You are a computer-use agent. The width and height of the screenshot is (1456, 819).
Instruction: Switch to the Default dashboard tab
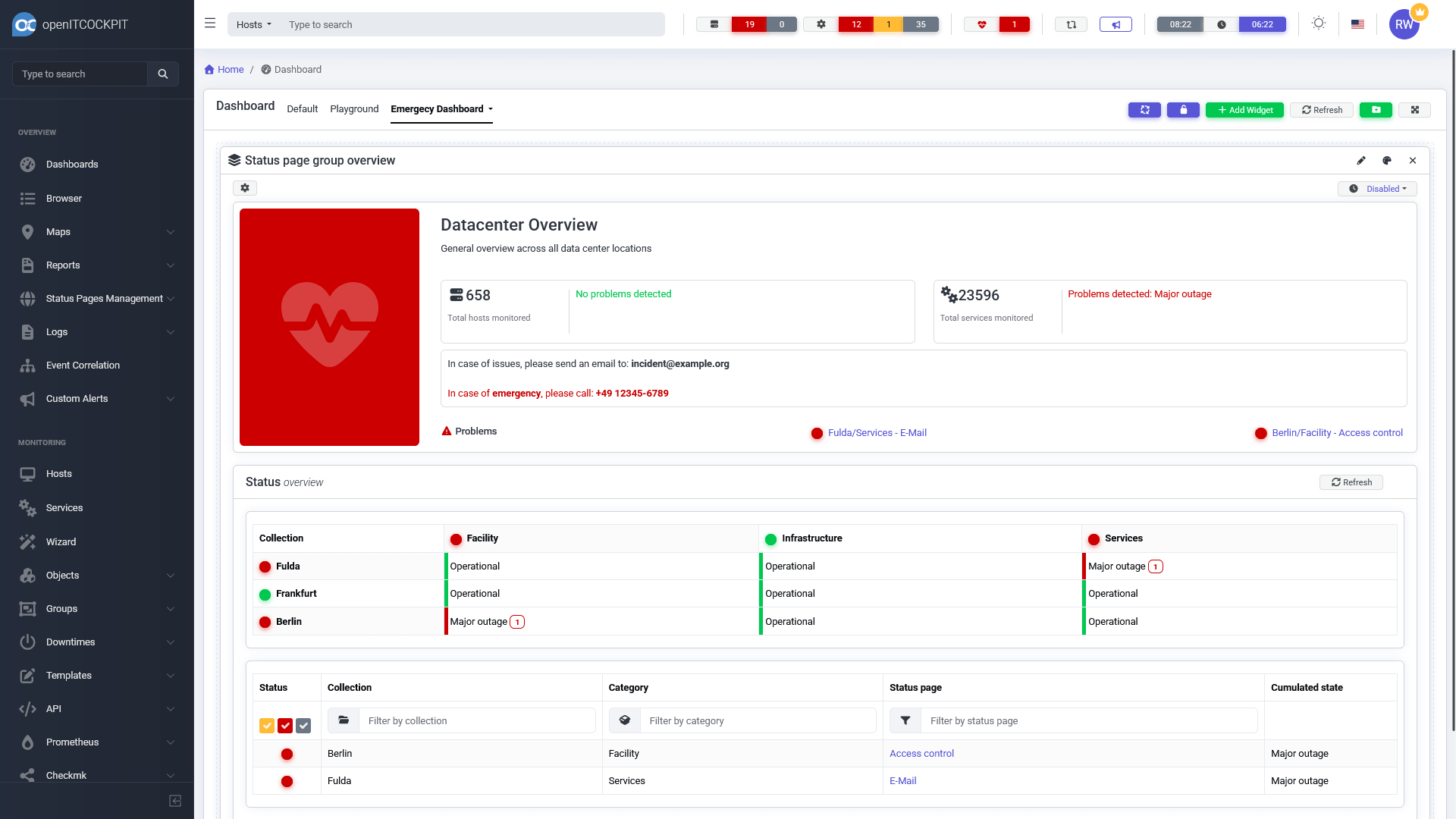pyautogui.click(x=302, y=109)
